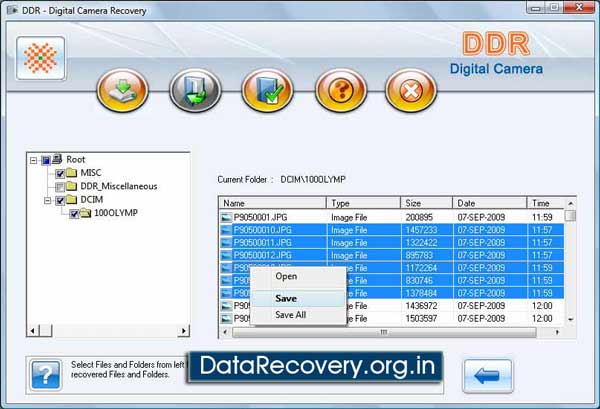Click file list vertical scrollbar down arrow
600x409 pixels.
(x=571, y=319)
